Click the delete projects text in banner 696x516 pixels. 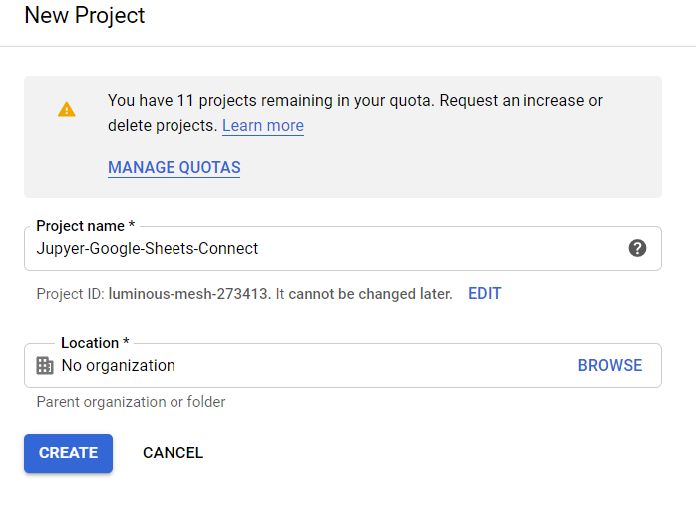(x=162, y=126)
